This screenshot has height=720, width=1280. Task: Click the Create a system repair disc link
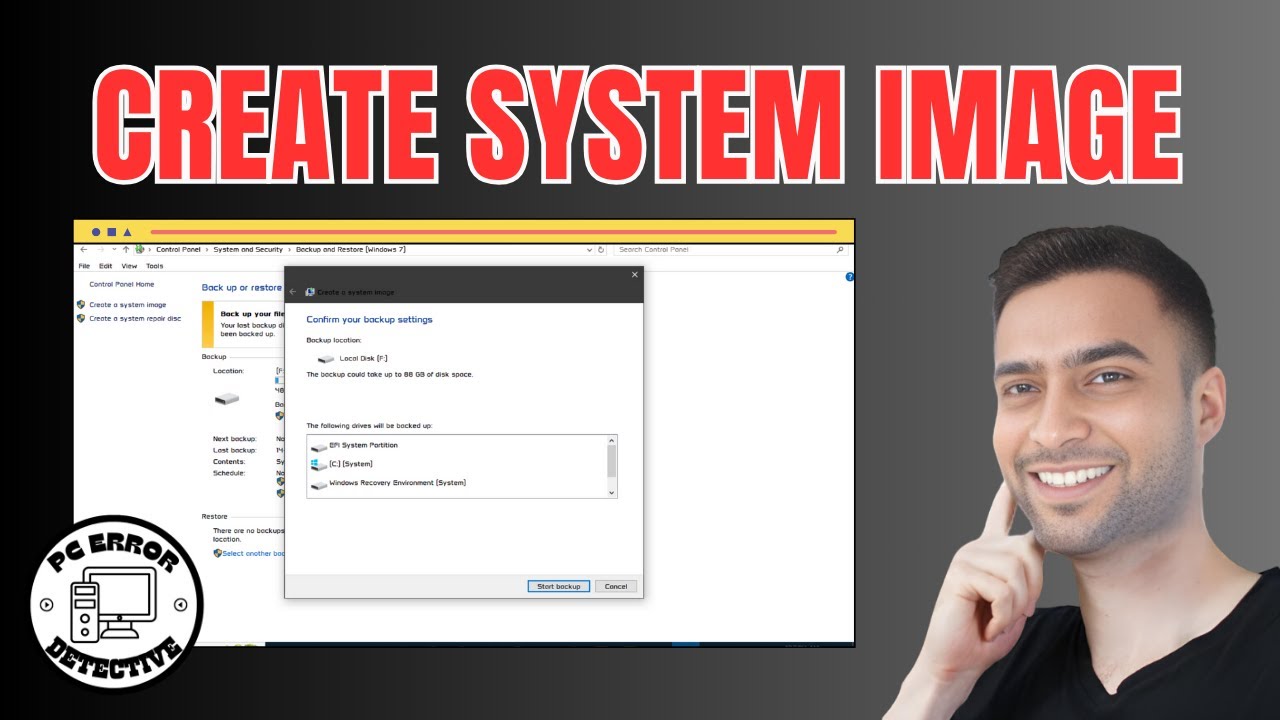point(135,318)
